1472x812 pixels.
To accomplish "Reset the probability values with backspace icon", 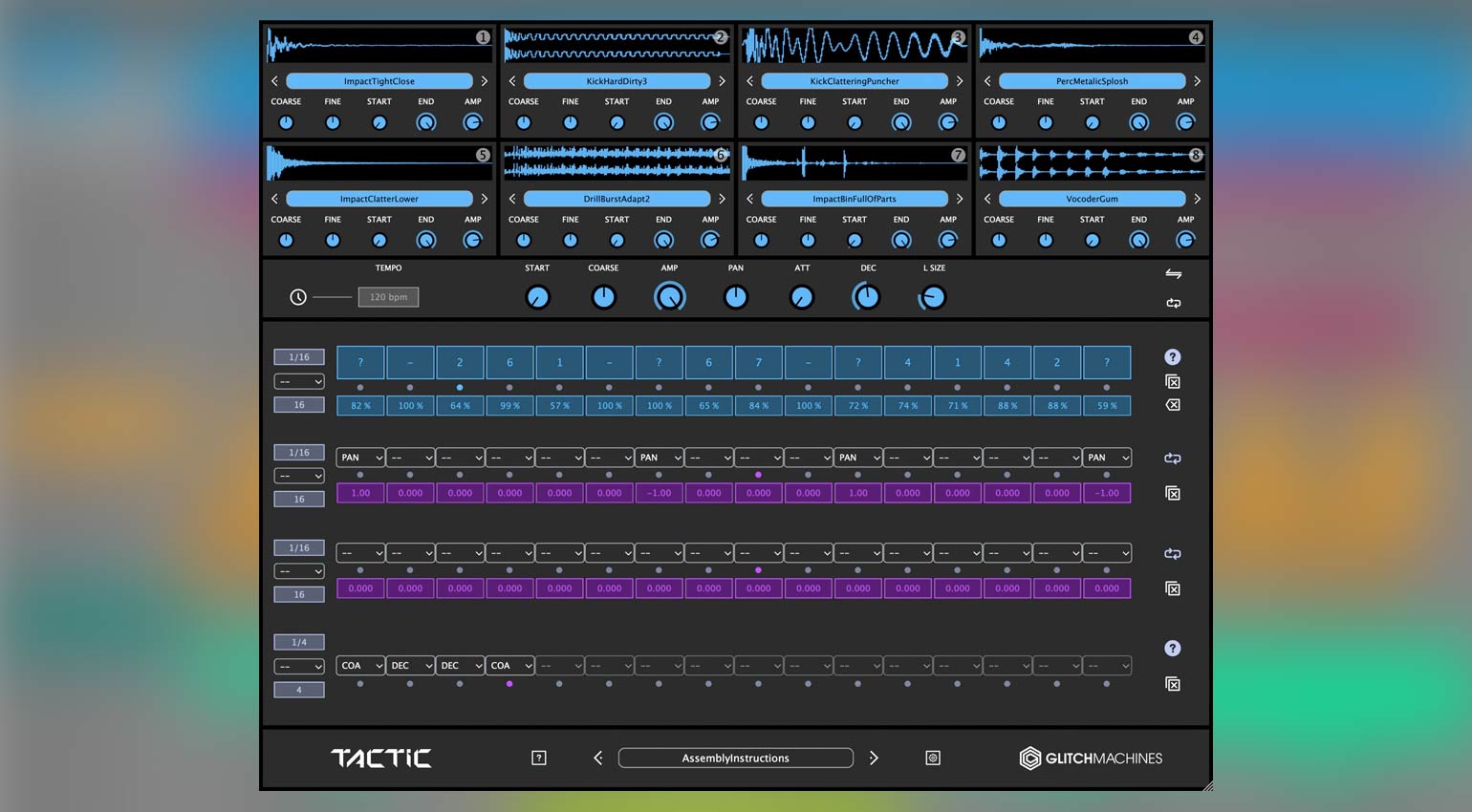I will [x=1173, y=405].
